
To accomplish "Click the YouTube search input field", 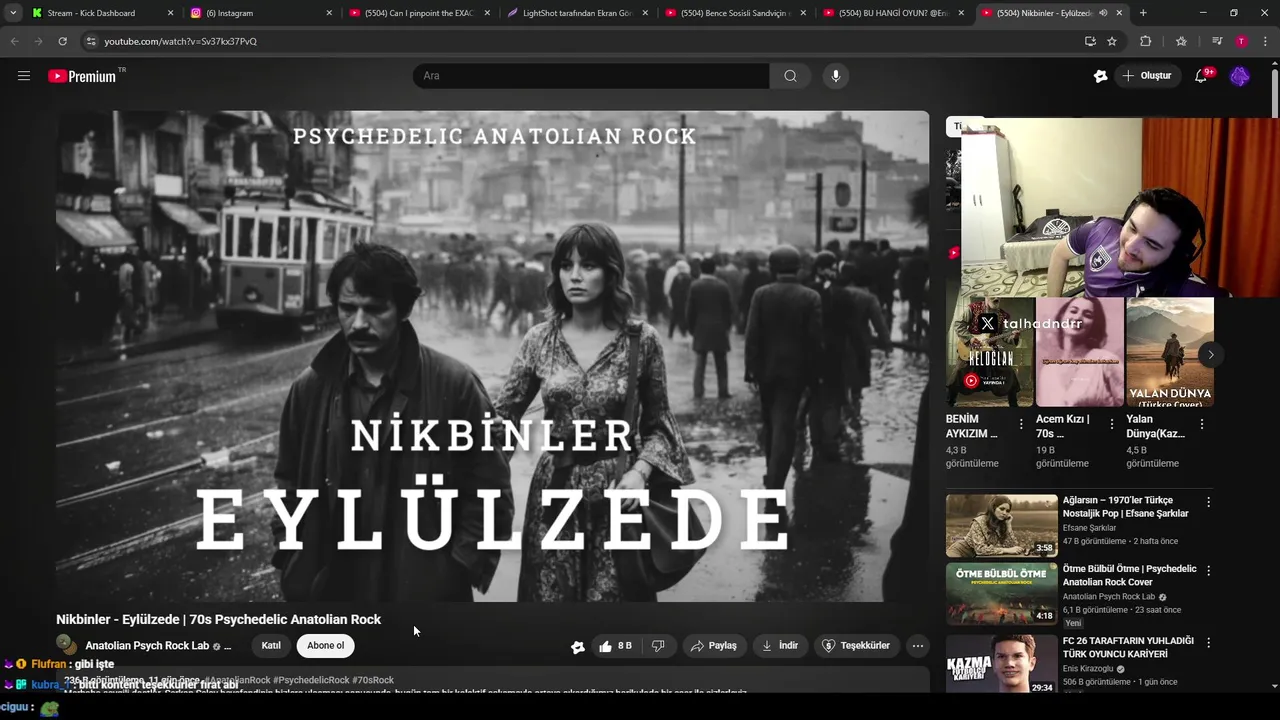I will (592, 76).
